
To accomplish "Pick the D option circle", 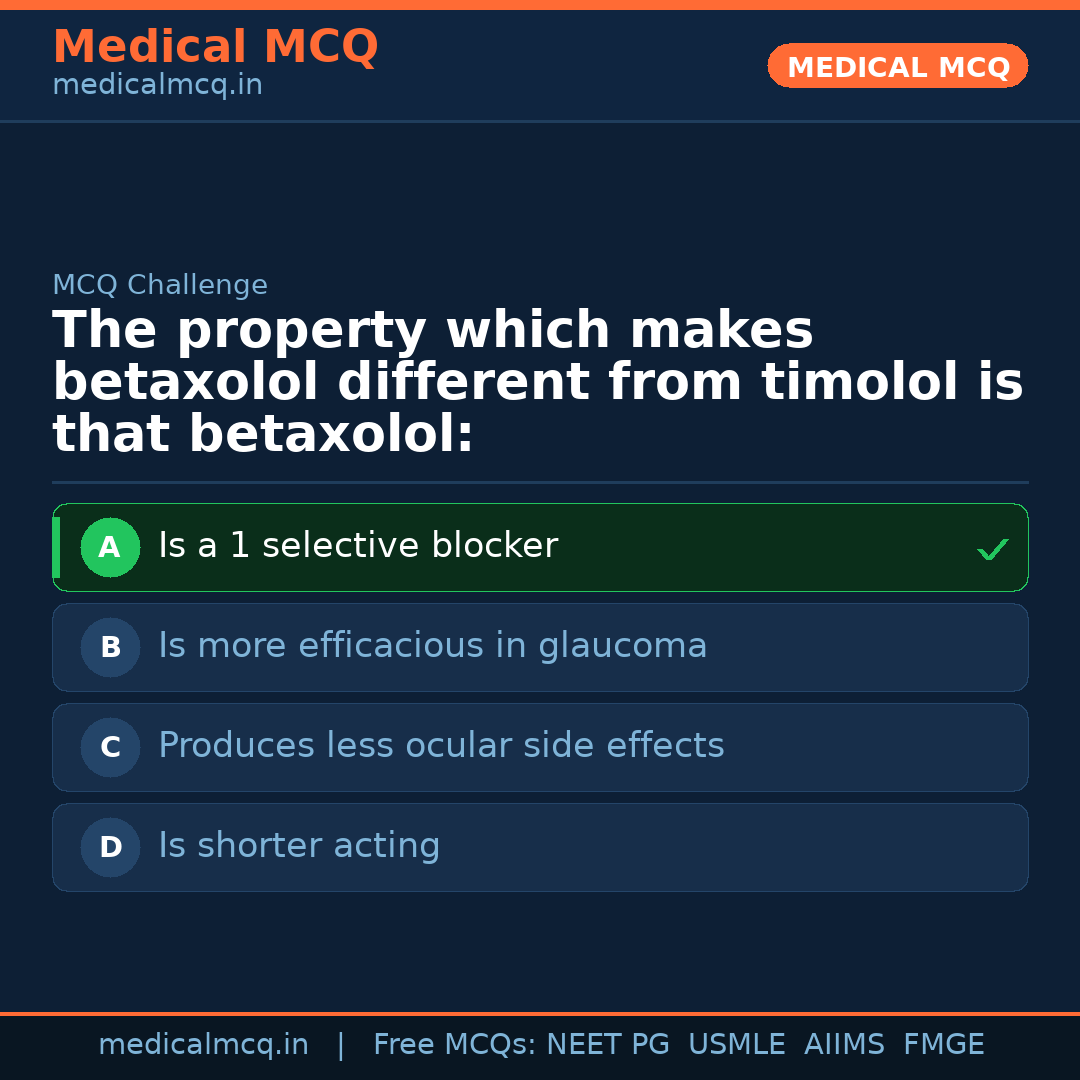I will coord(110,847).
